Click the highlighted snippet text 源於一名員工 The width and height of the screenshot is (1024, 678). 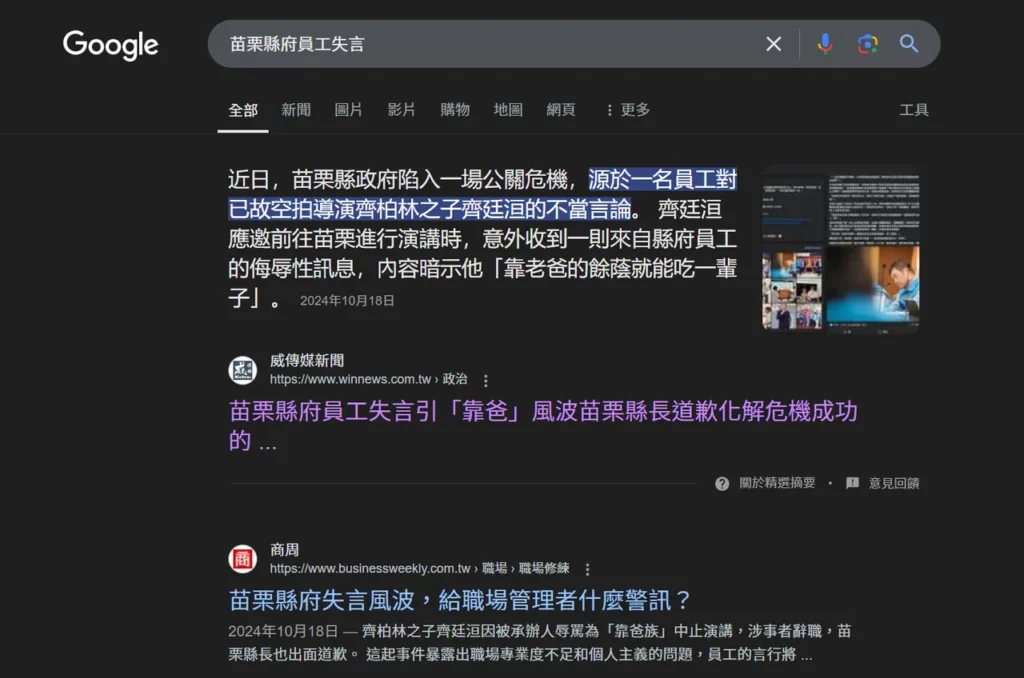pyautogui.click(x=483, y=194)
